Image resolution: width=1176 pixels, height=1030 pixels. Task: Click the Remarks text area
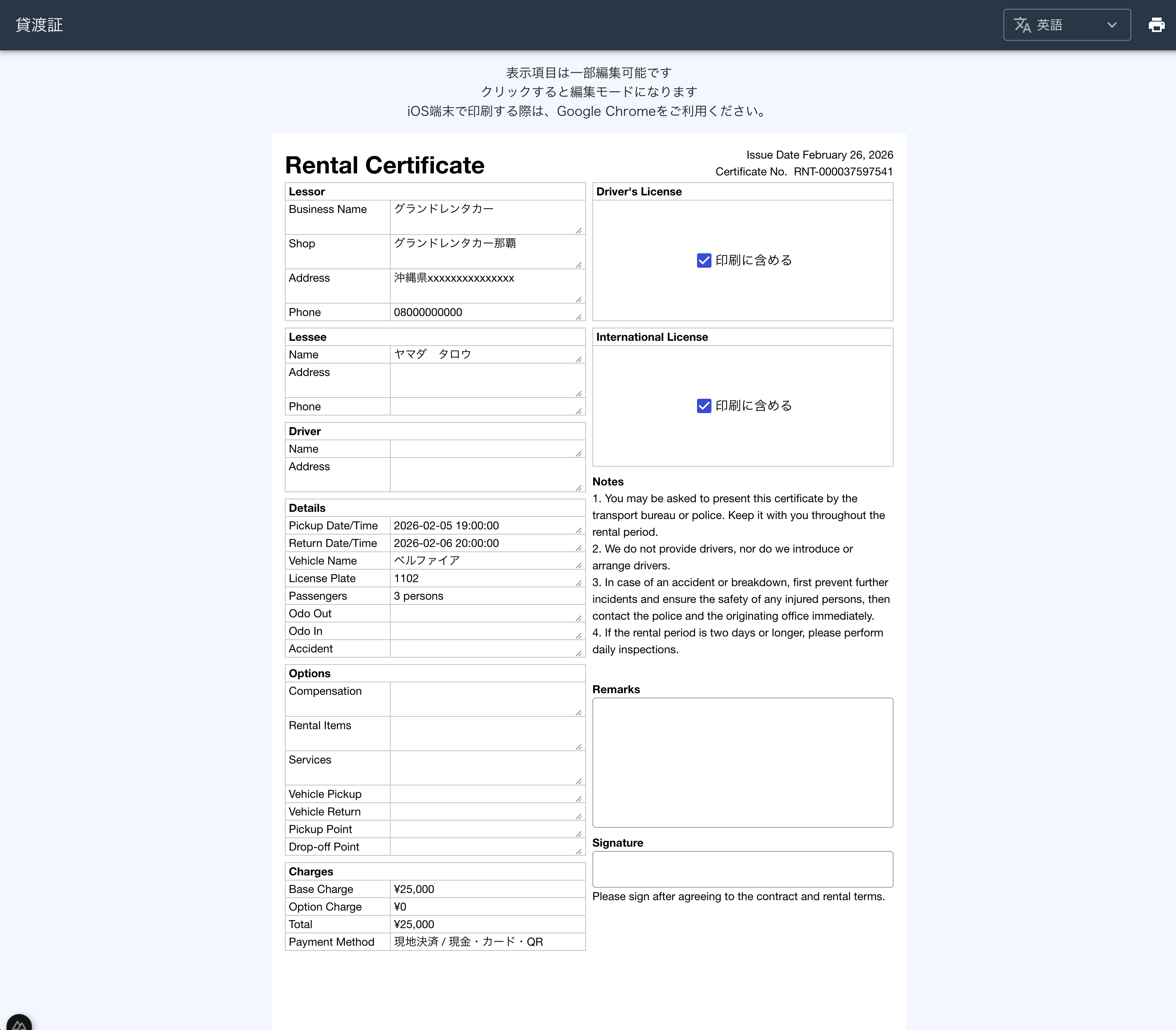[742, 762]
